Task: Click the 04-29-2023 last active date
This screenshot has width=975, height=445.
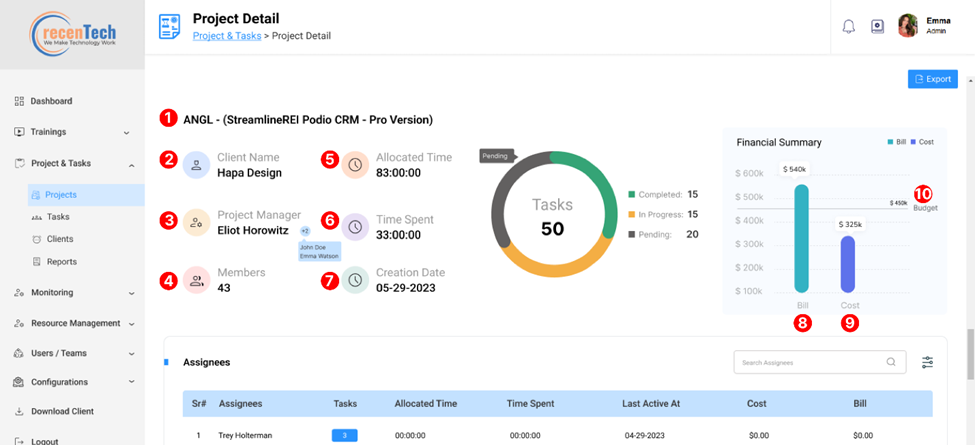Action: click(x=644, y=436)
